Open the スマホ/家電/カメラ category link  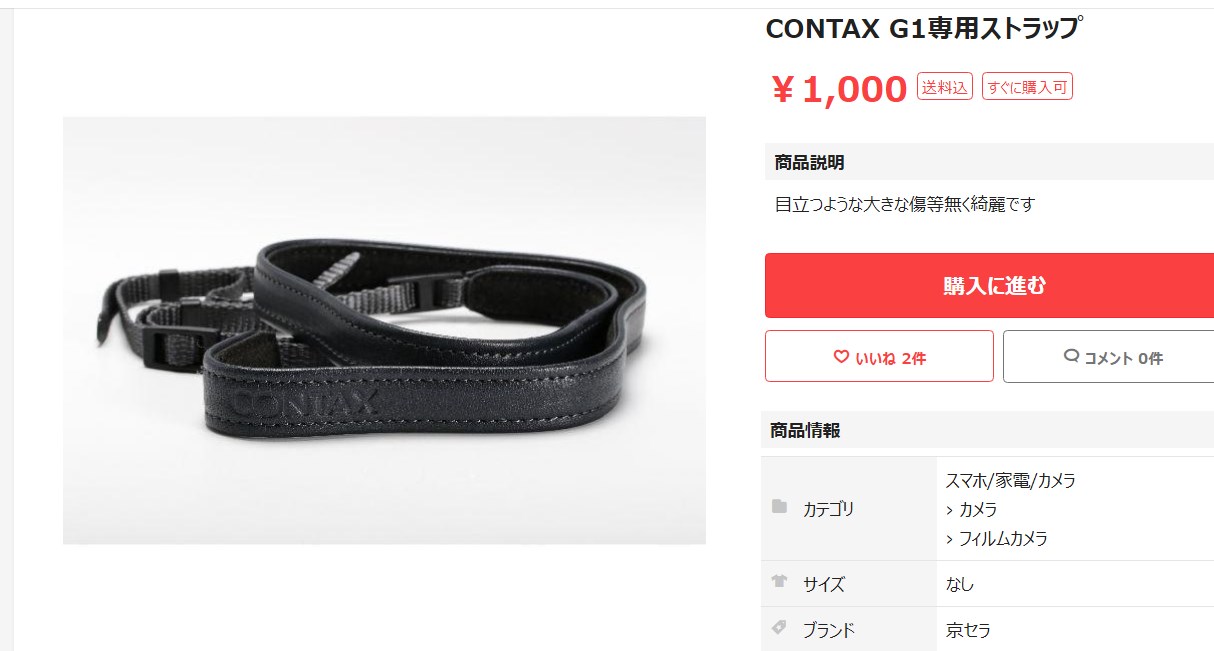pos(1011,480)
